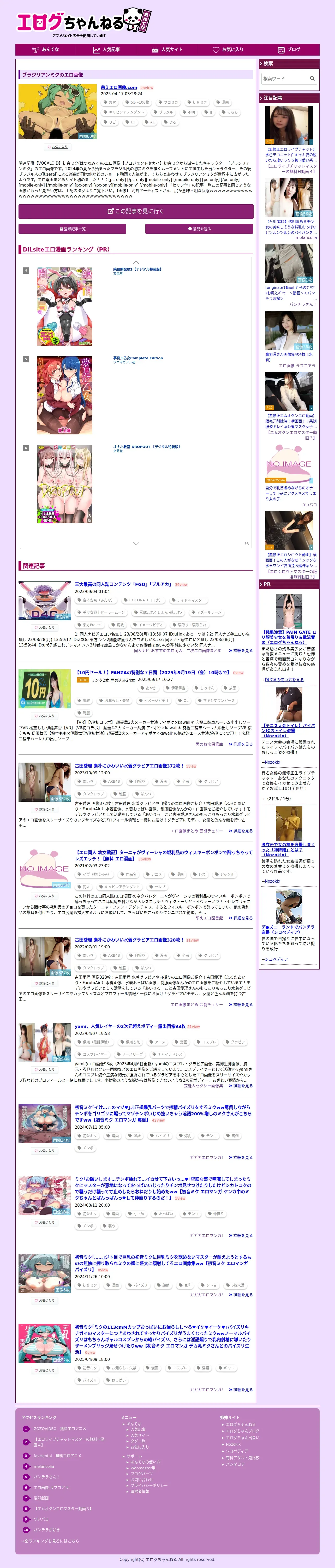Advance the ranking carousel with the bottom chevron
This screenshot has width=335, height=1568.
(x=136, y=543)
